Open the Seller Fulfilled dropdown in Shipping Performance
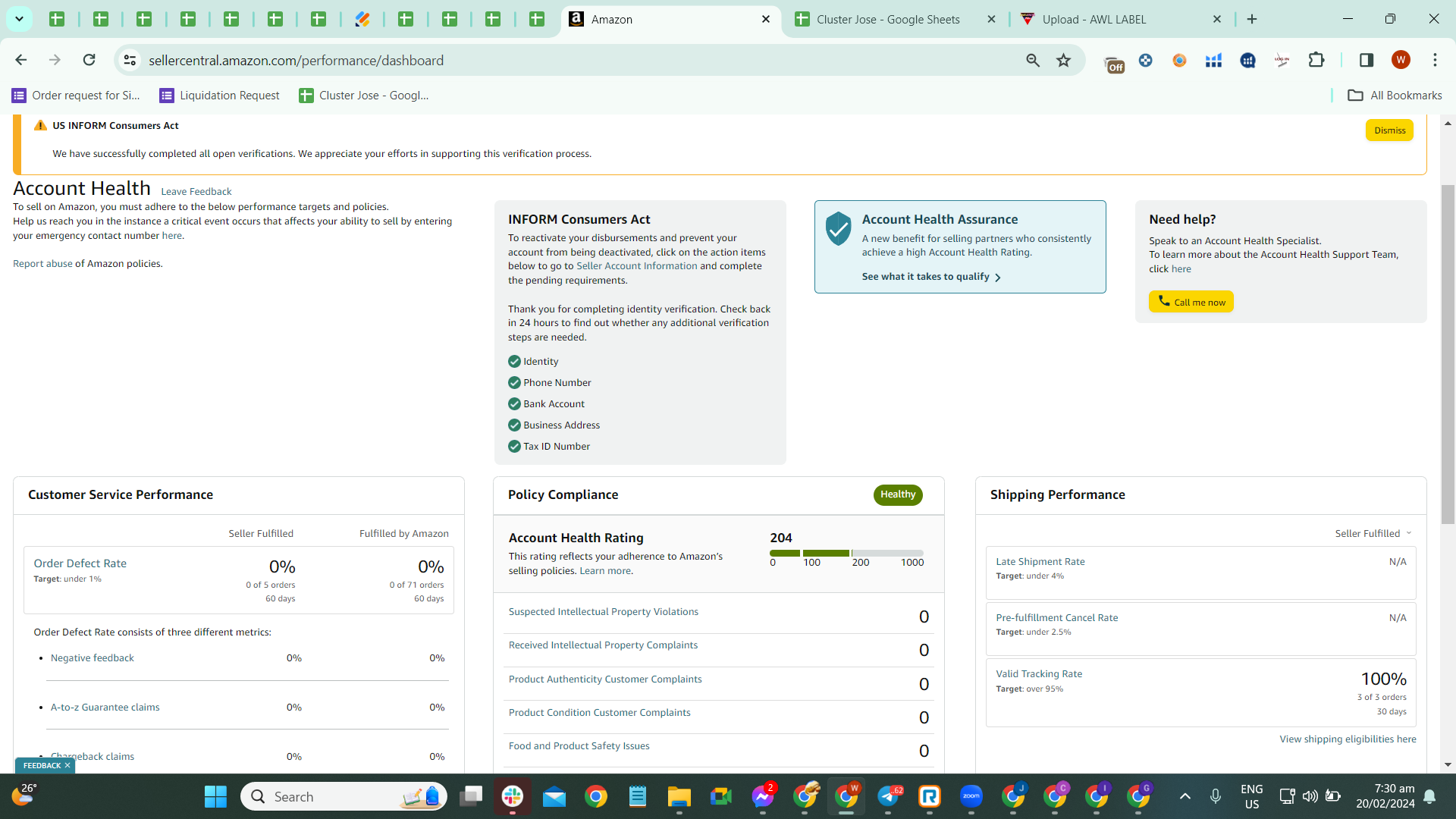 (x=1373, y=533)
